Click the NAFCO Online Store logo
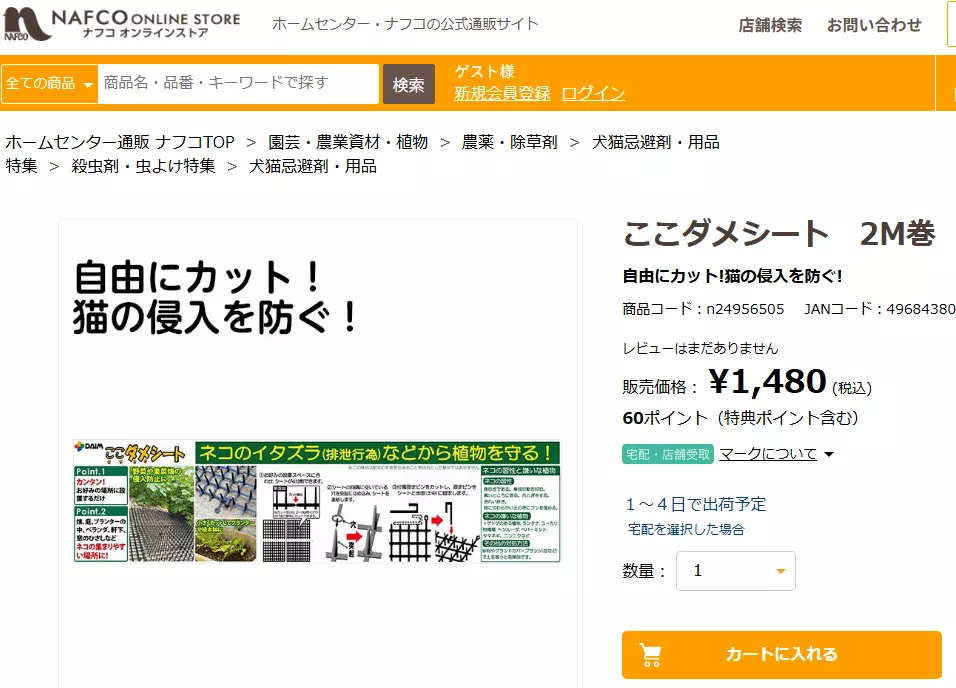Image resolution: width=956 pixels, height=688 pixels. pos(120,25)
